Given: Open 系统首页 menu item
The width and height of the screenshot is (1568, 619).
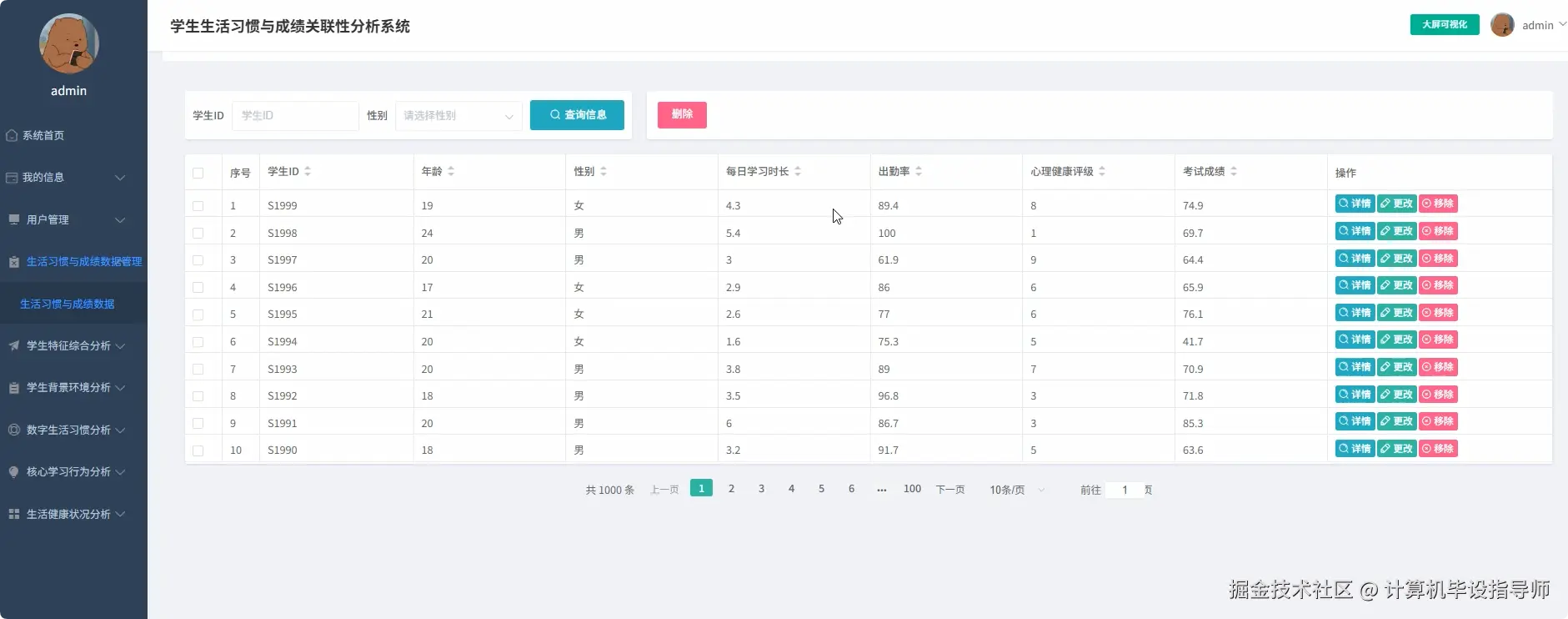Looking at the screenshot, I should pos(73,135).
